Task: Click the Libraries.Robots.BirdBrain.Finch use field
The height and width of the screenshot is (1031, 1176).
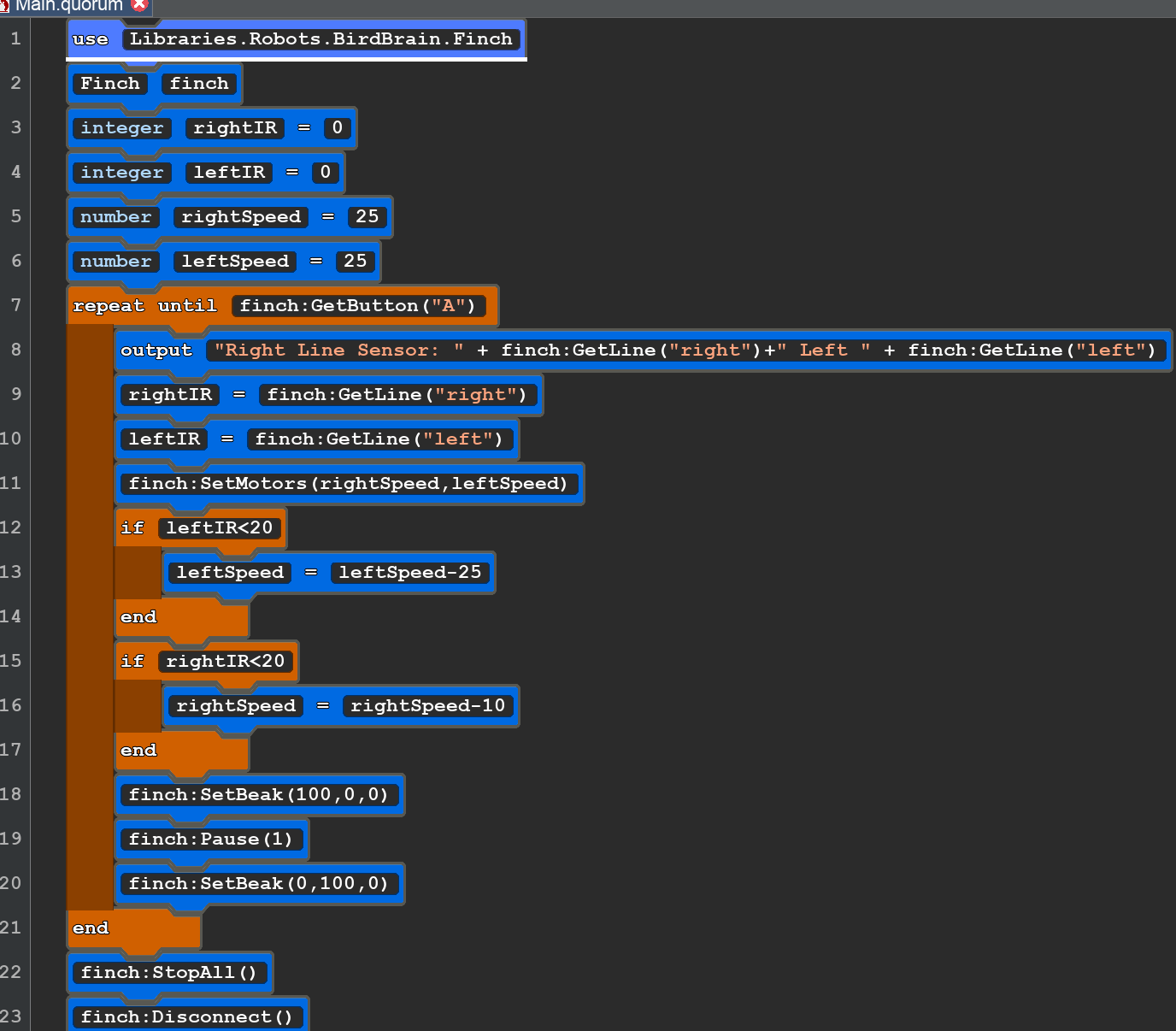Action: click(320, 39)
